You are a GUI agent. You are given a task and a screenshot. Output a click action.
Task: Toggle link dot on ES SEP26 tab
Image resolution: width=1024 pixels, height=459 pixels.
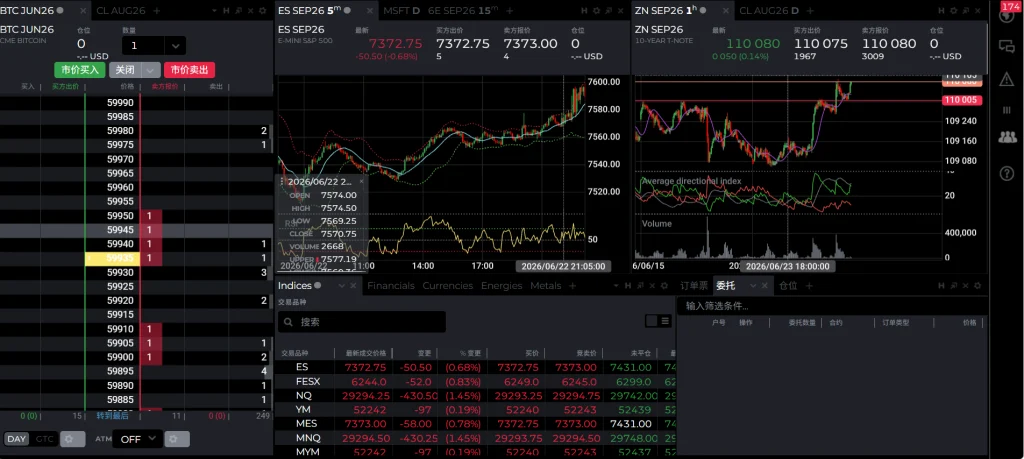tap(347, 10)
